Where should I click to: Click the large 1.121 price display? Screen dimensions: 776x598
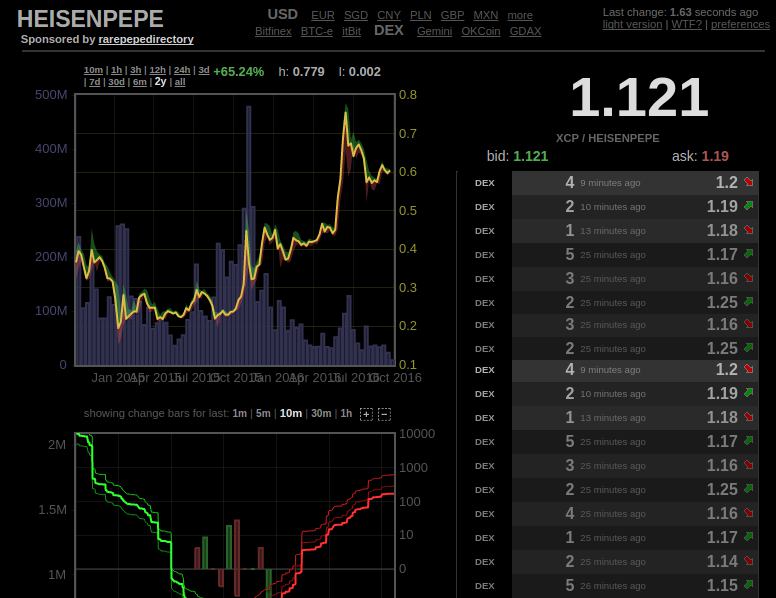639,98
